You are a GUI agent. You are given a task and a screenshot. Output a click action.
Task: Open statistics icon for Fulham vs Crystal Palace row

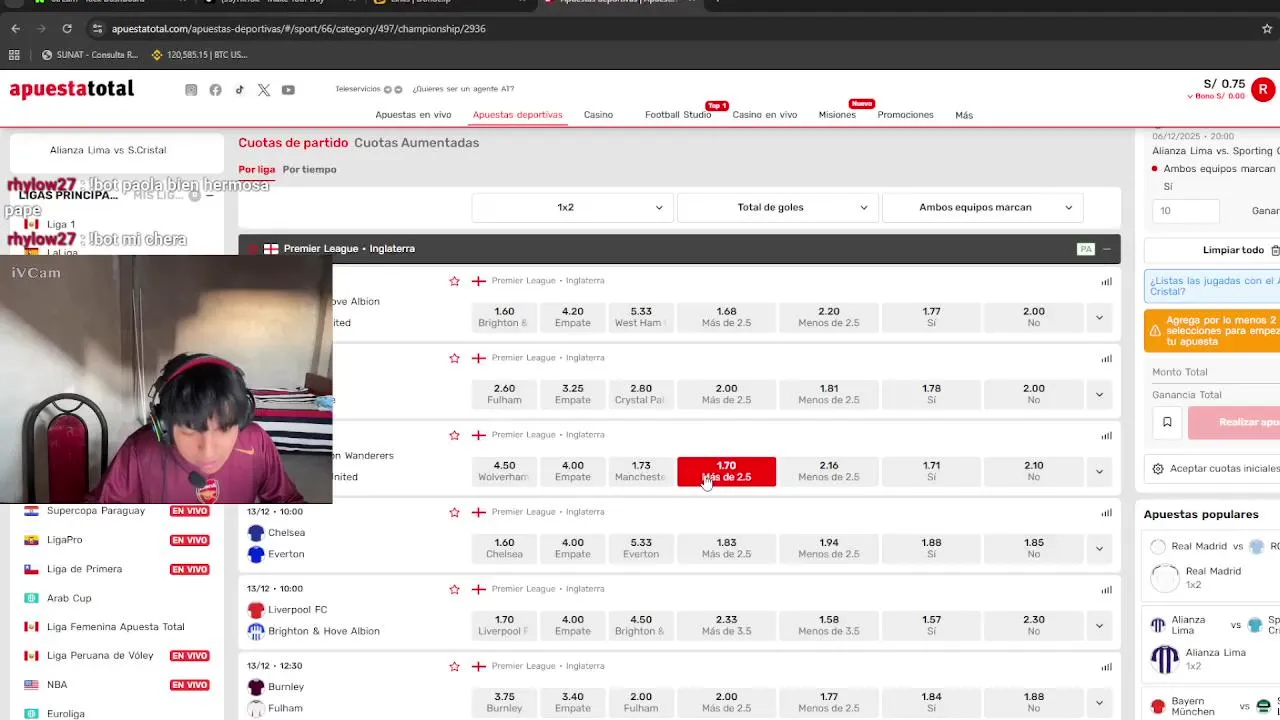click(x=1106, y=358)
